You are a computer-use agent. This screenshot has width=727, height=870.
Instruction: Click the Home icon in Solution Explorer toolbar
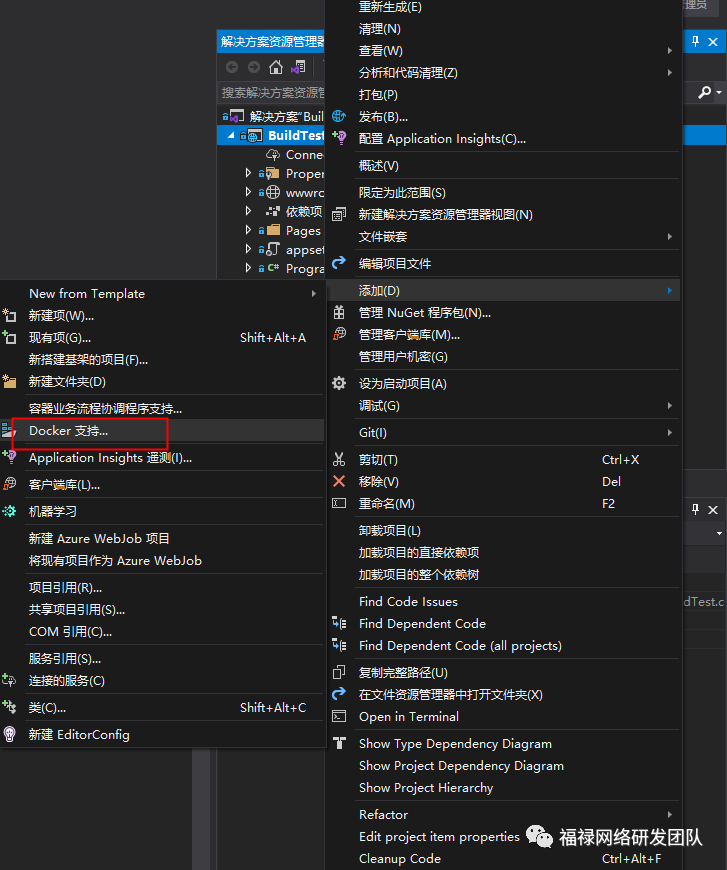tap(276, 67)
